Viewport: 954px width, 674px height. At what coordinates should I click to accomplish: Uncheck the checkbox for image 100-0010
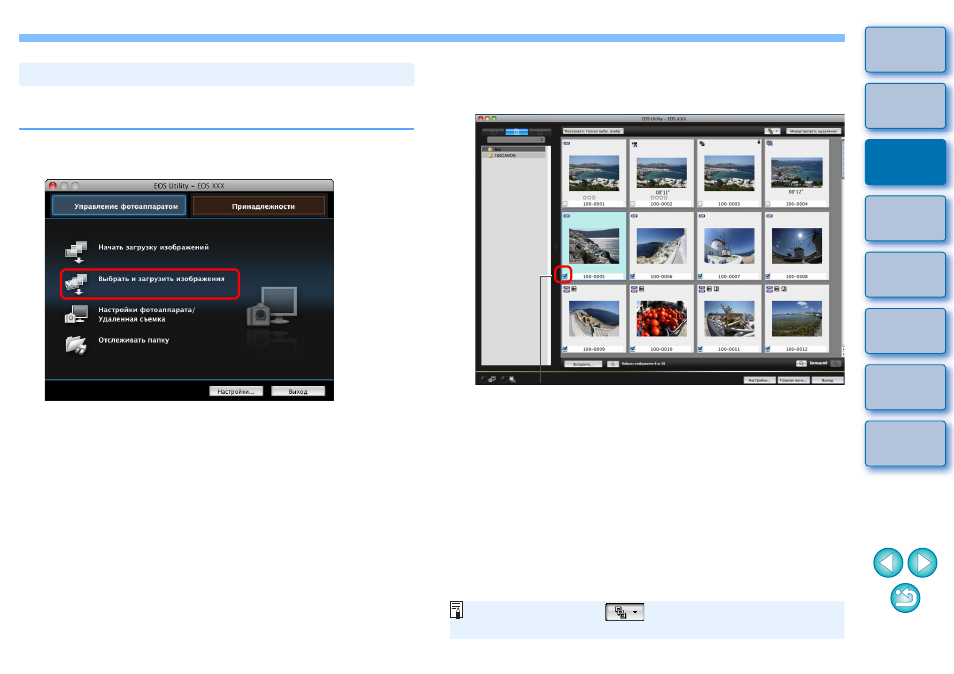(633, 349)
